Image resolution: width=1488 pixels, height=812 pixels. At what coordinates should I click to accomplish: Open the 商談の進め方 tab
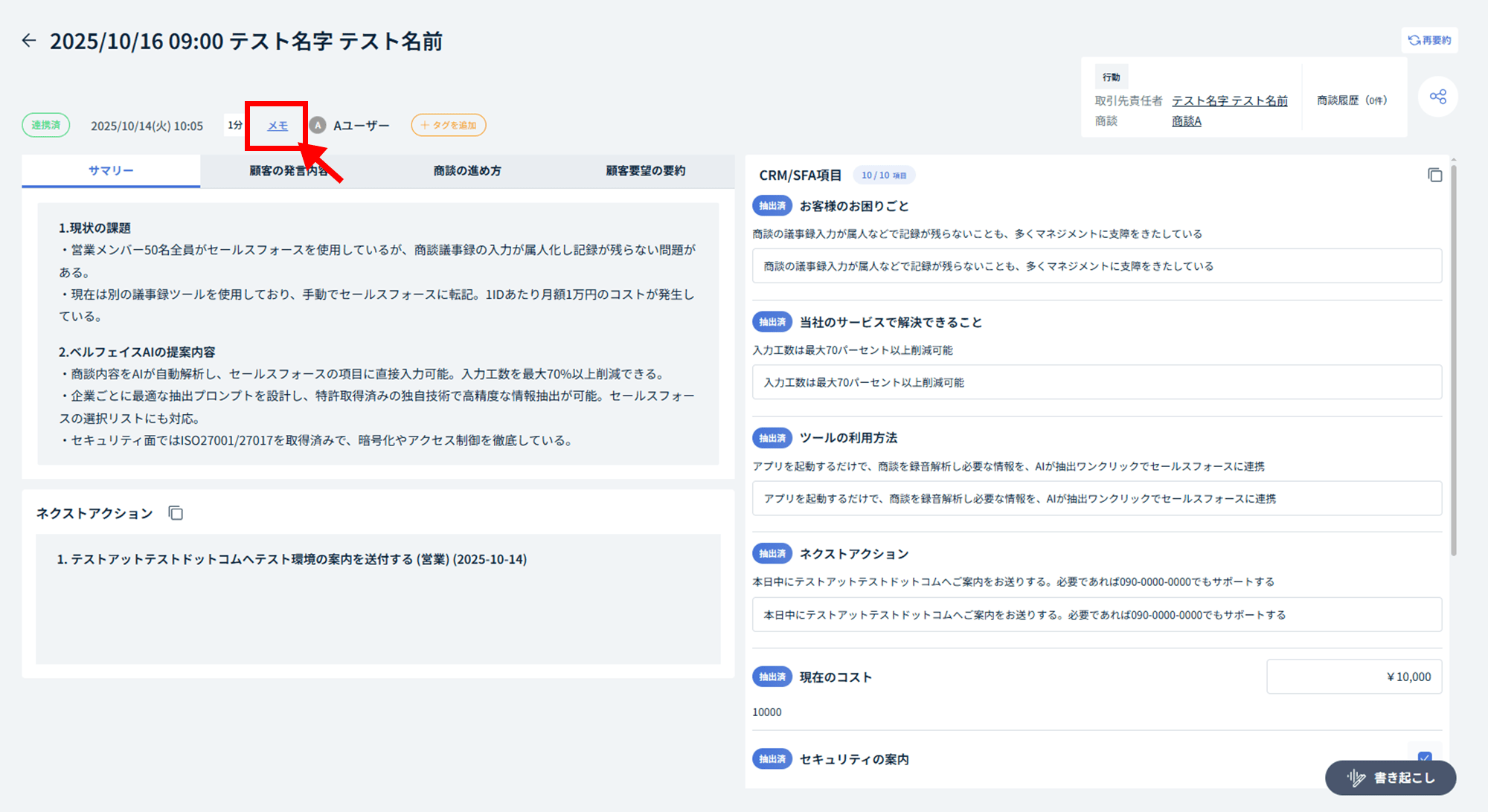point(467,171)
